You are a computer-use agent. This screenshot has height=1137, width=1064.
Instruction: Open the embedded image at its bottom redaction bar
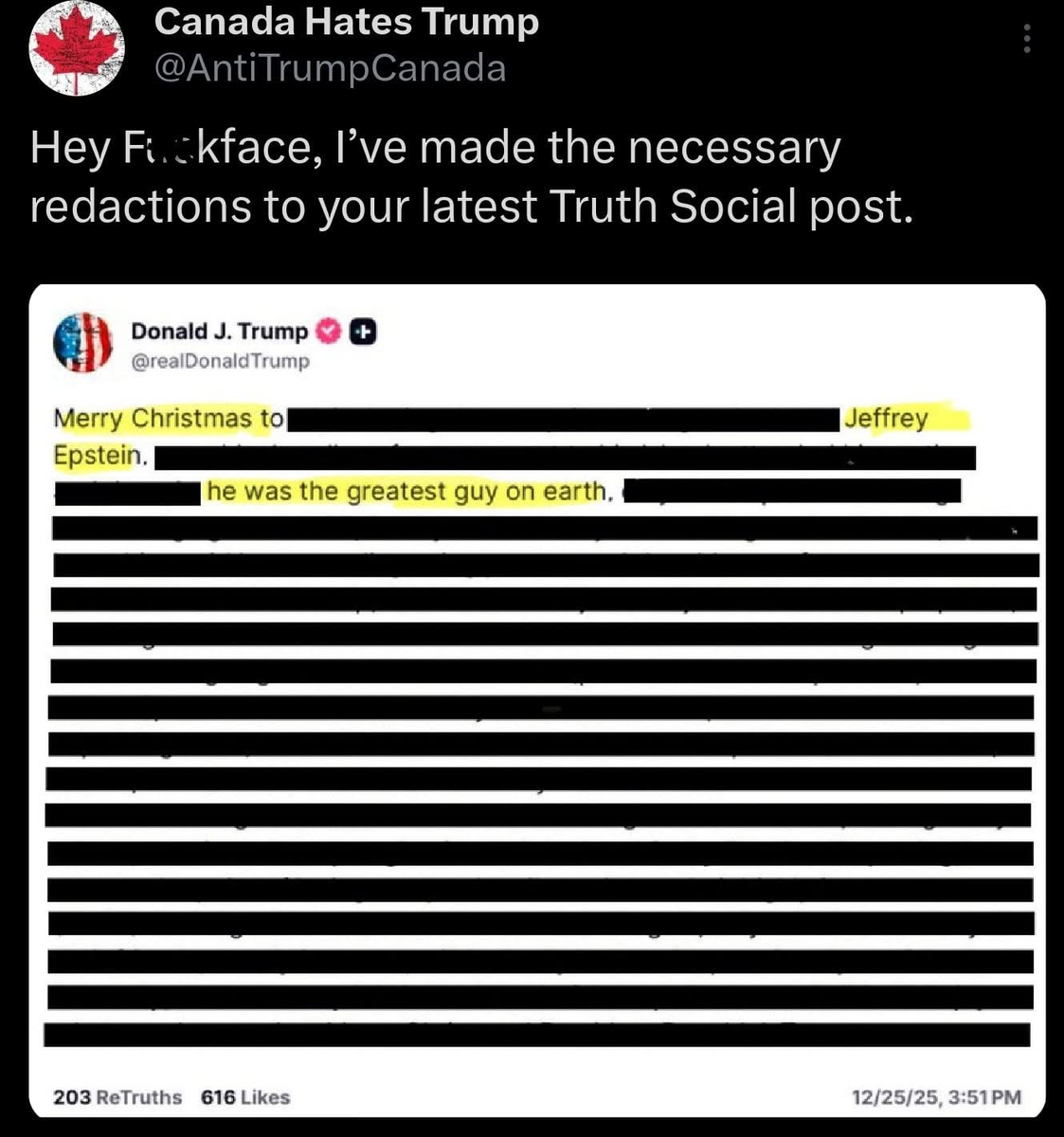coord(537,1034)
